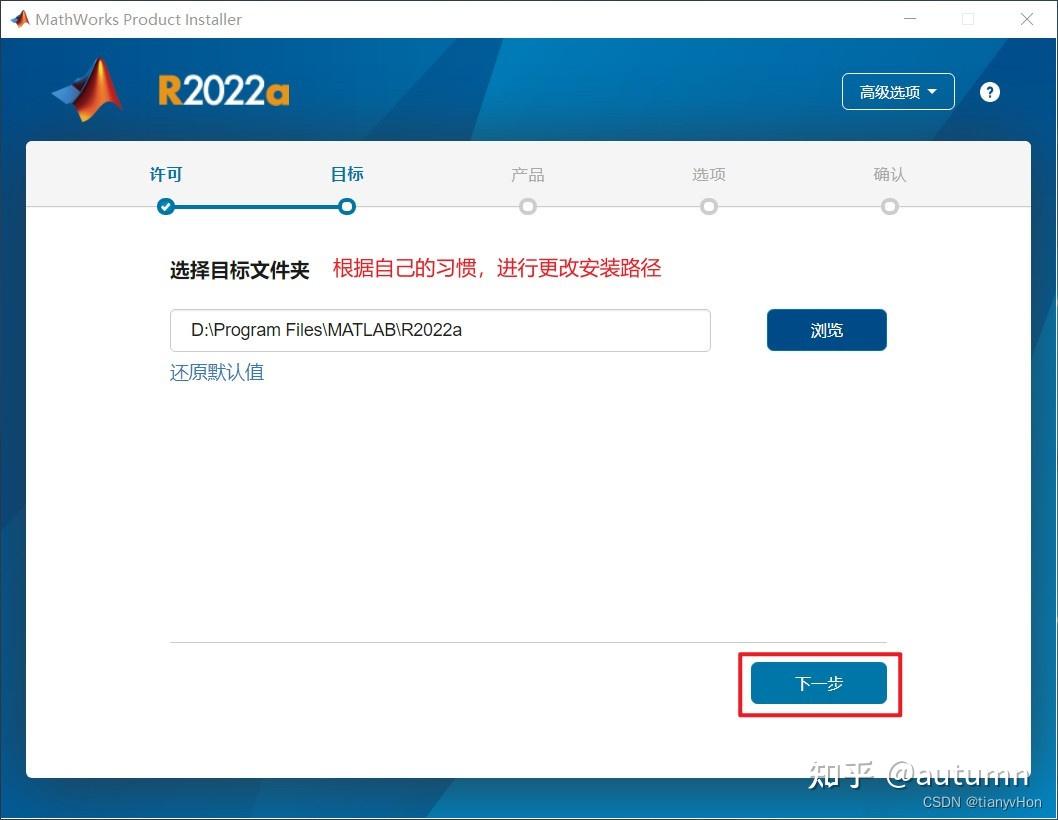The height and width of the screenshot is (820, 1058).
Task: Click the MathWorks help question mark icon
Action: click(989, 91)
